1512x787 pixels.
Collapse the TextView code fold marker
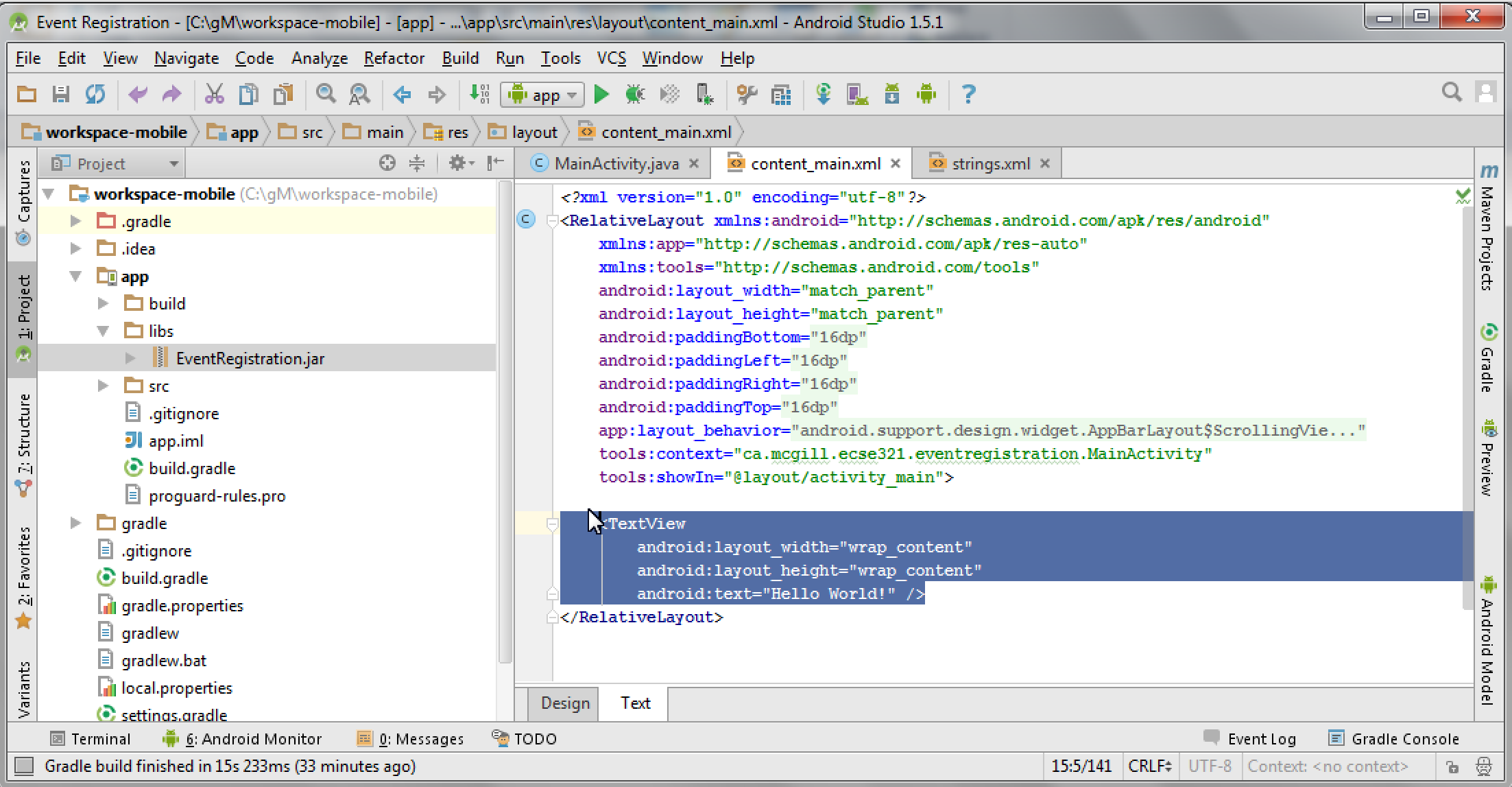tap(552, 524)
